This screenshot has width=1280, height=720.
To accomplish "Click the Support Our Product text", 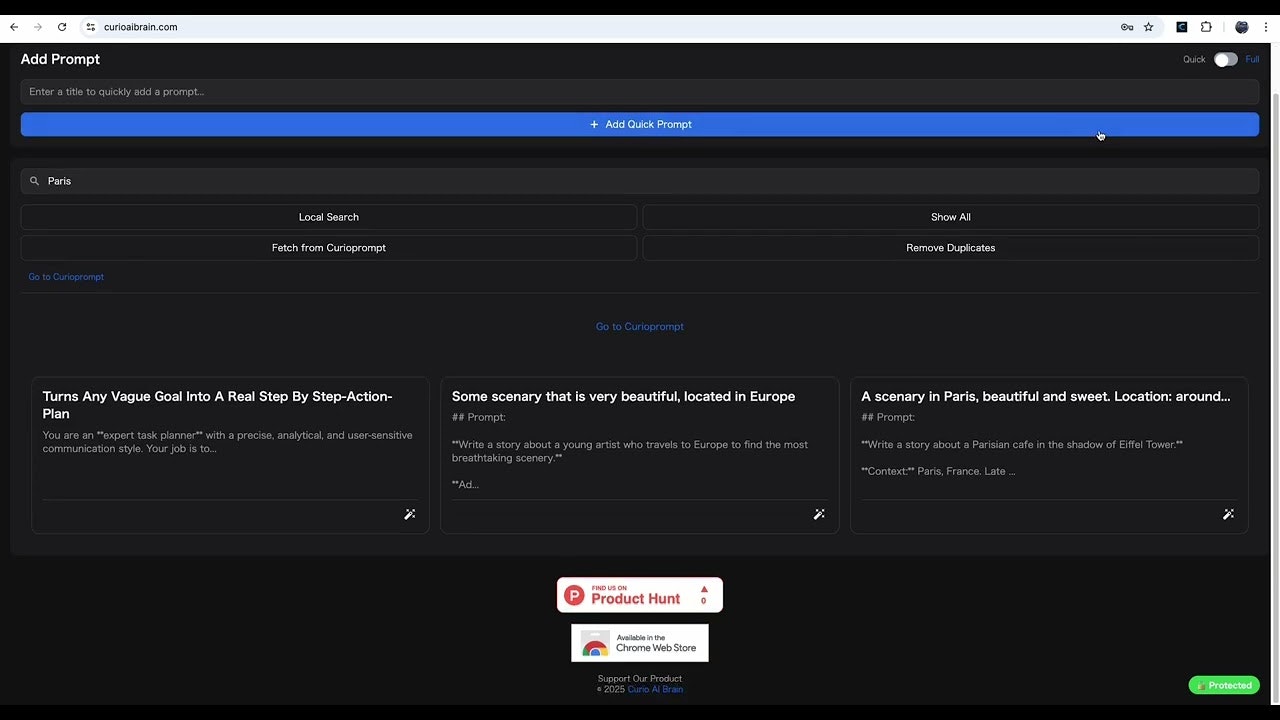I will [x=640, y=679].
